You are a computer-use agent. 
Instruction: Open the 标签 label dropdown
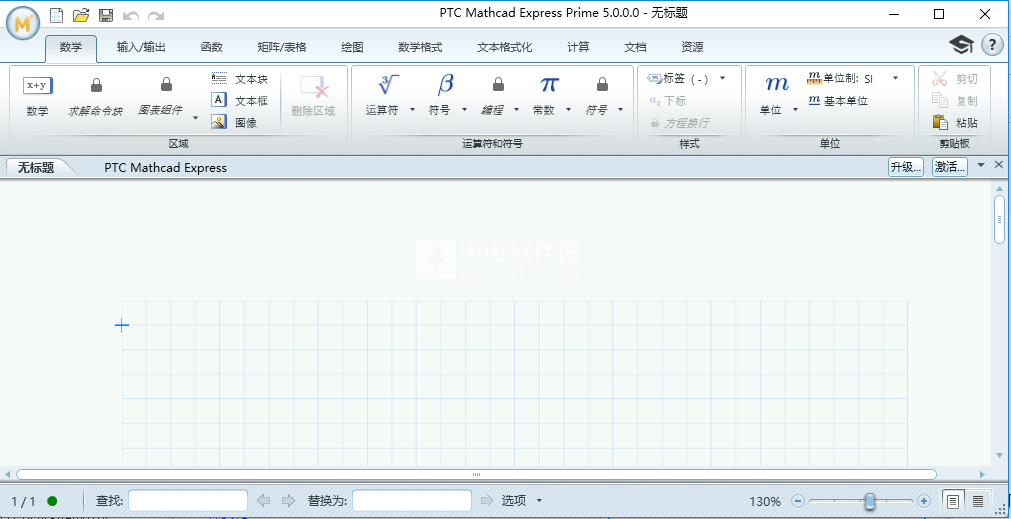pos(722,78)
